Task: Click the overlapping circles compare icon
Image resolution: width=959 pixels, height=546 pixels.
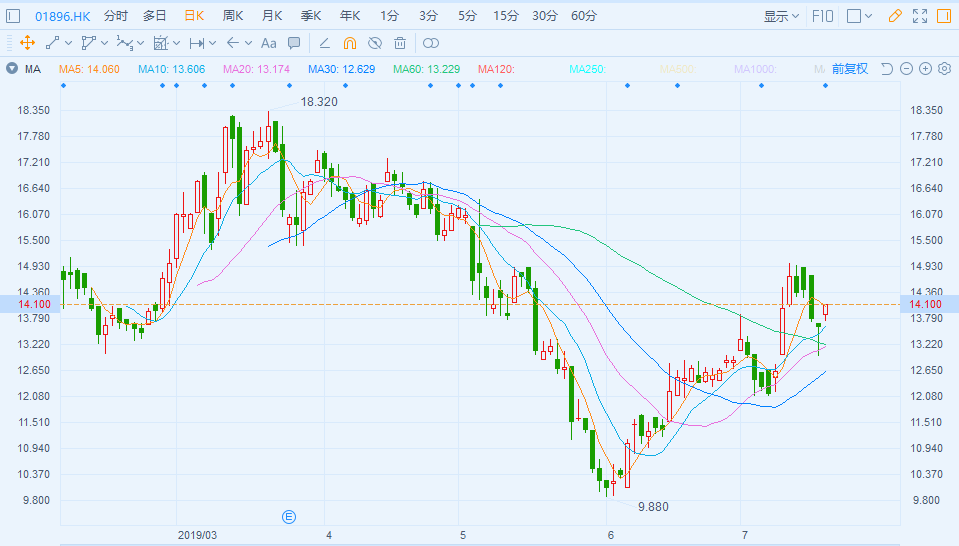Action: pos(431,43)
